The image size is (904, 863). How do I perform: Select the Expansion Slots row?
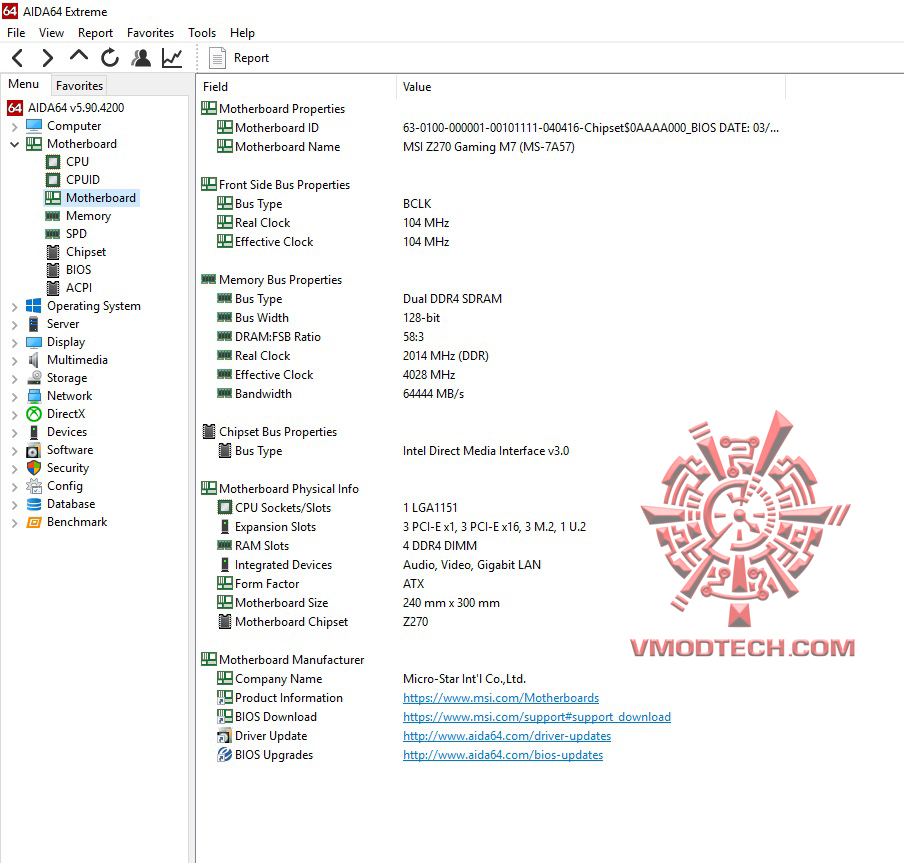tap(493, 527)
